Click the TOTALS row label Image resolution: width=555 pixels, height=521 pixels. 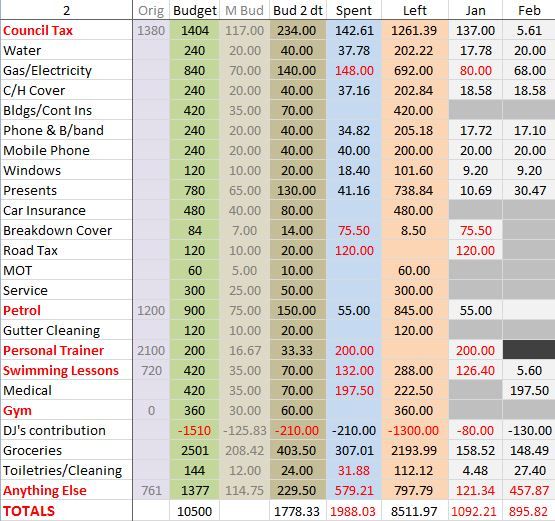pos(29,511)
